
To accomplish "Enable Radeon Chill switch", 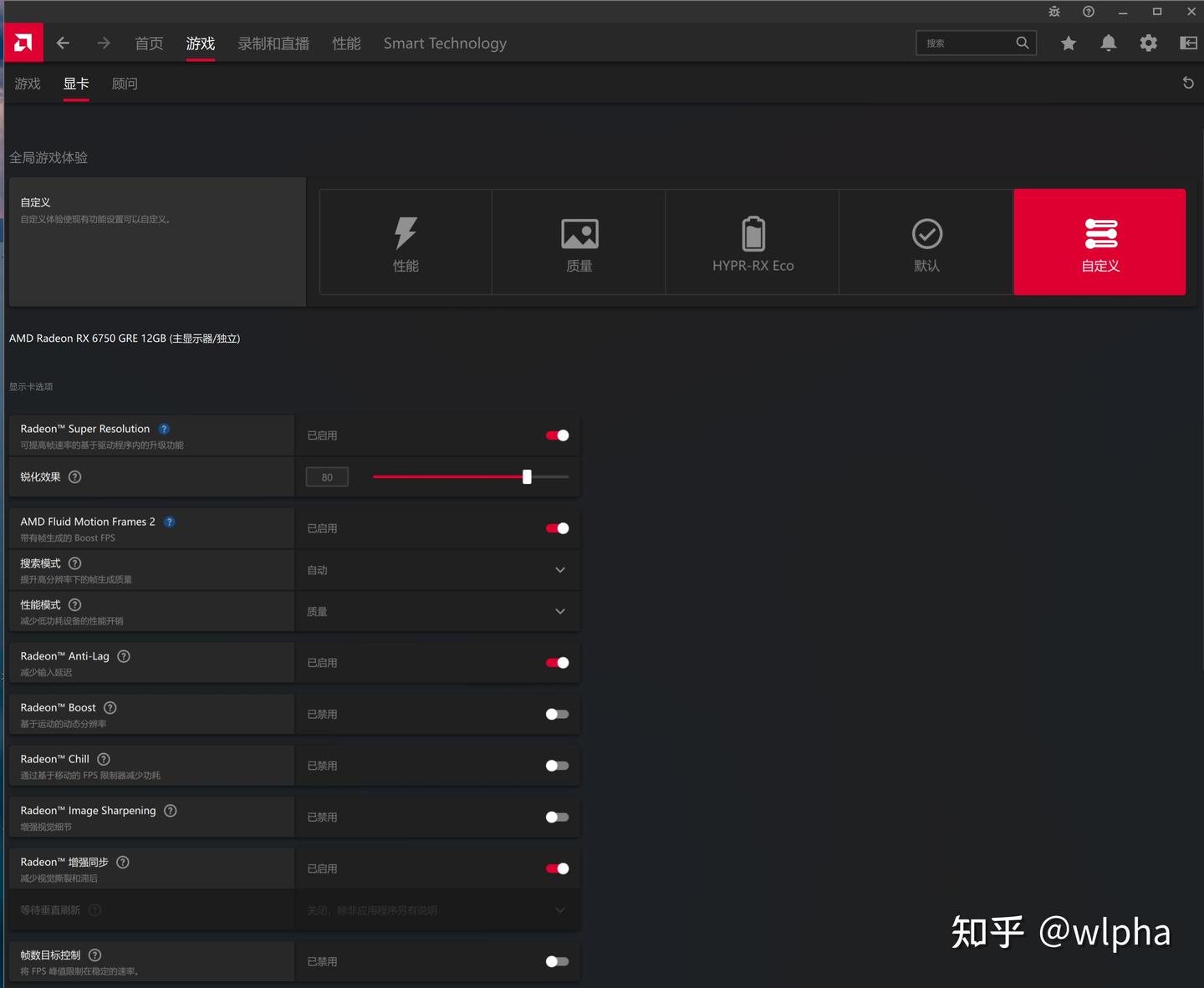I will [557, 766].
